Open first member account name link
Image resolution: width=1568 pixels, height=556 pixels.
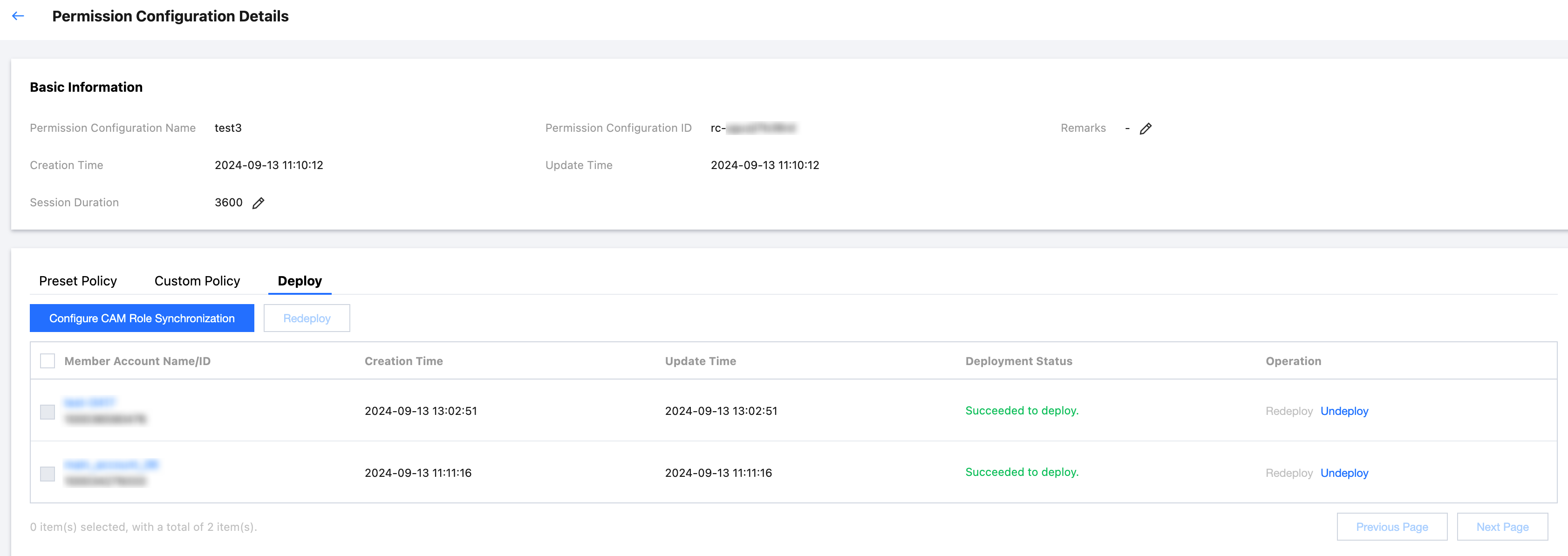click(x=90, y=403)
